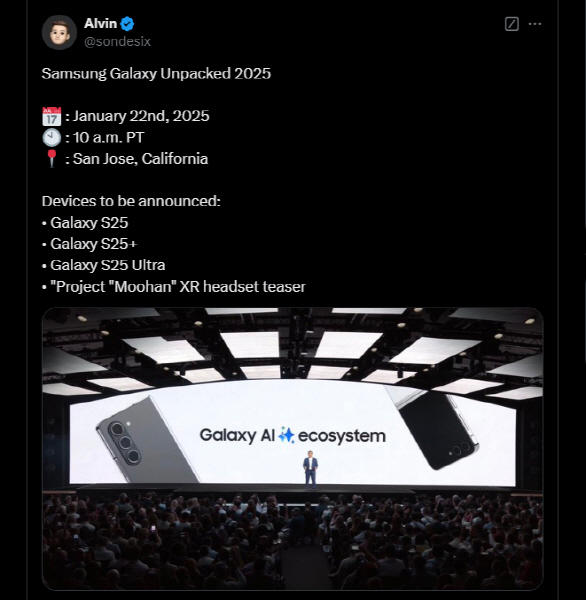Open the Grok explain-post icon

[512, 24]
